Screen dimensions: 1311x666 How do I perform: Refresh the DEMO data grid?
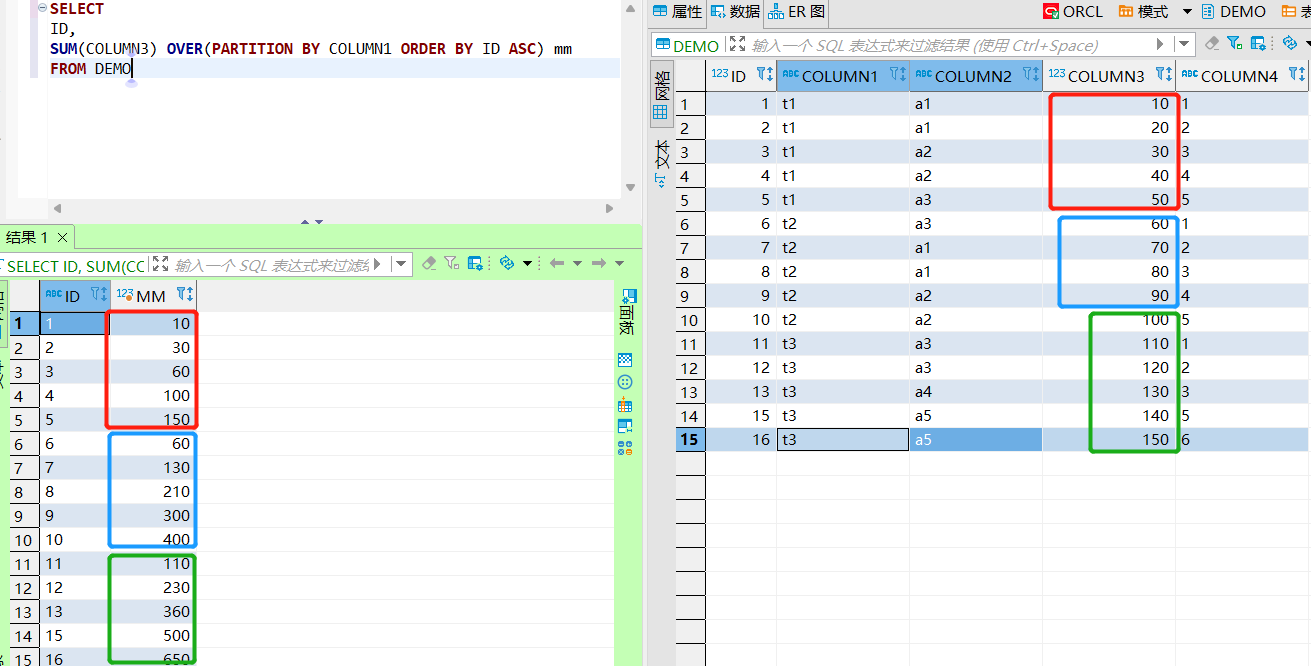click(x=1289, y=43)
